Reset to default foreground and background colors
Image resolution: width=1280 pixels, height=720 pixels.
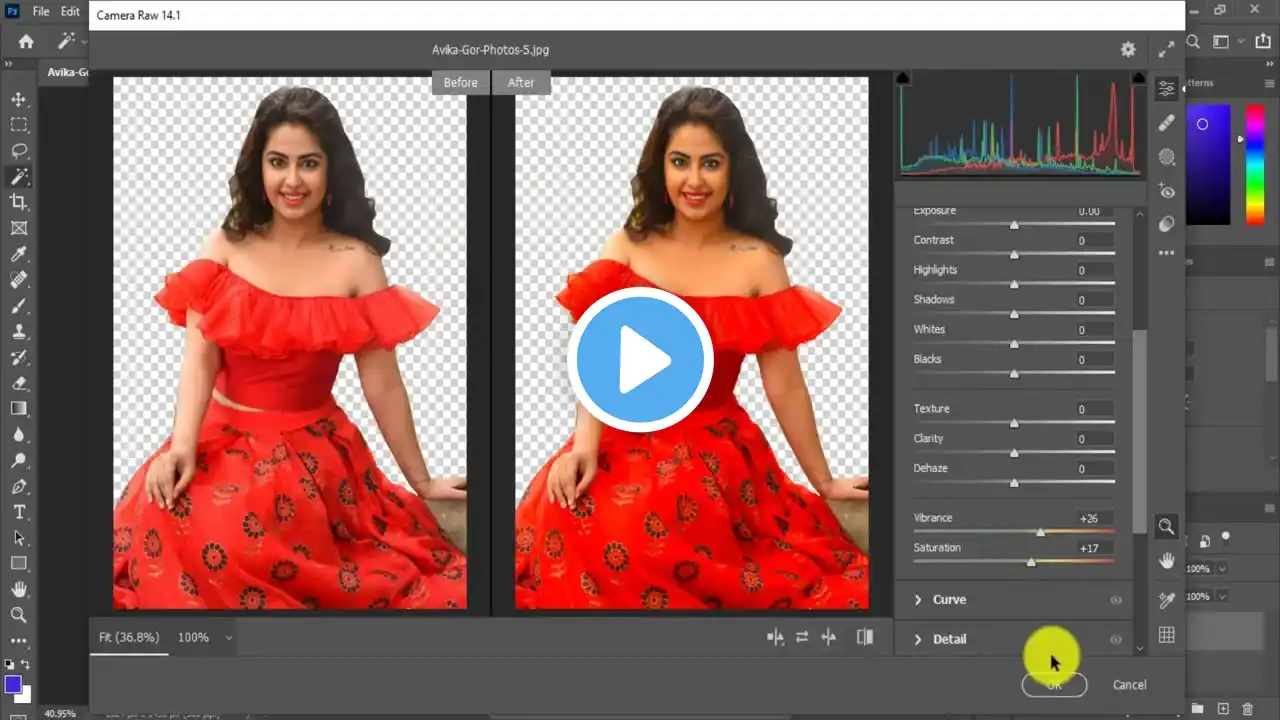click(8, 664)
